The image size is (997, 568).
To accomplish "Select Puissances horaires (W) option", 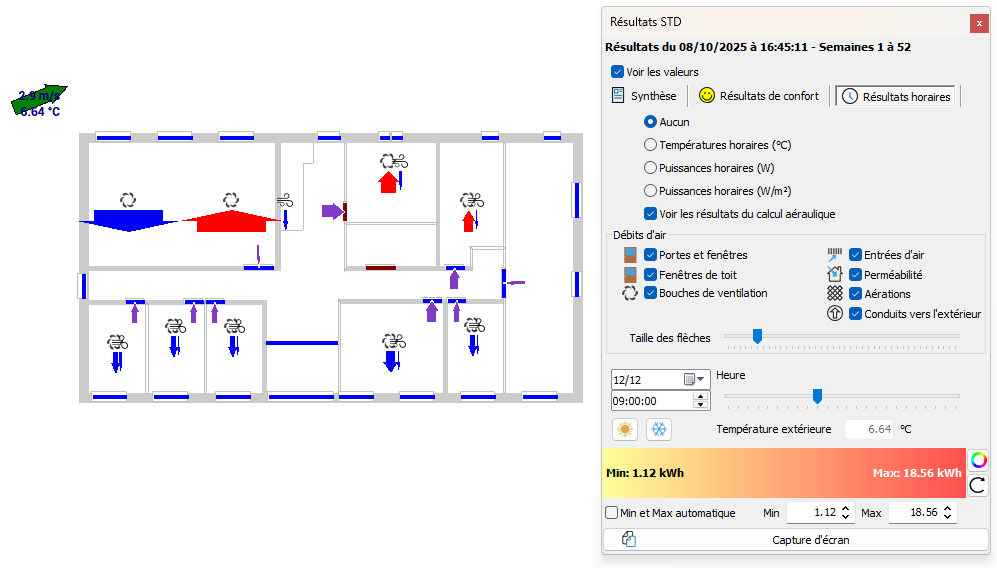I will point(650,168).
